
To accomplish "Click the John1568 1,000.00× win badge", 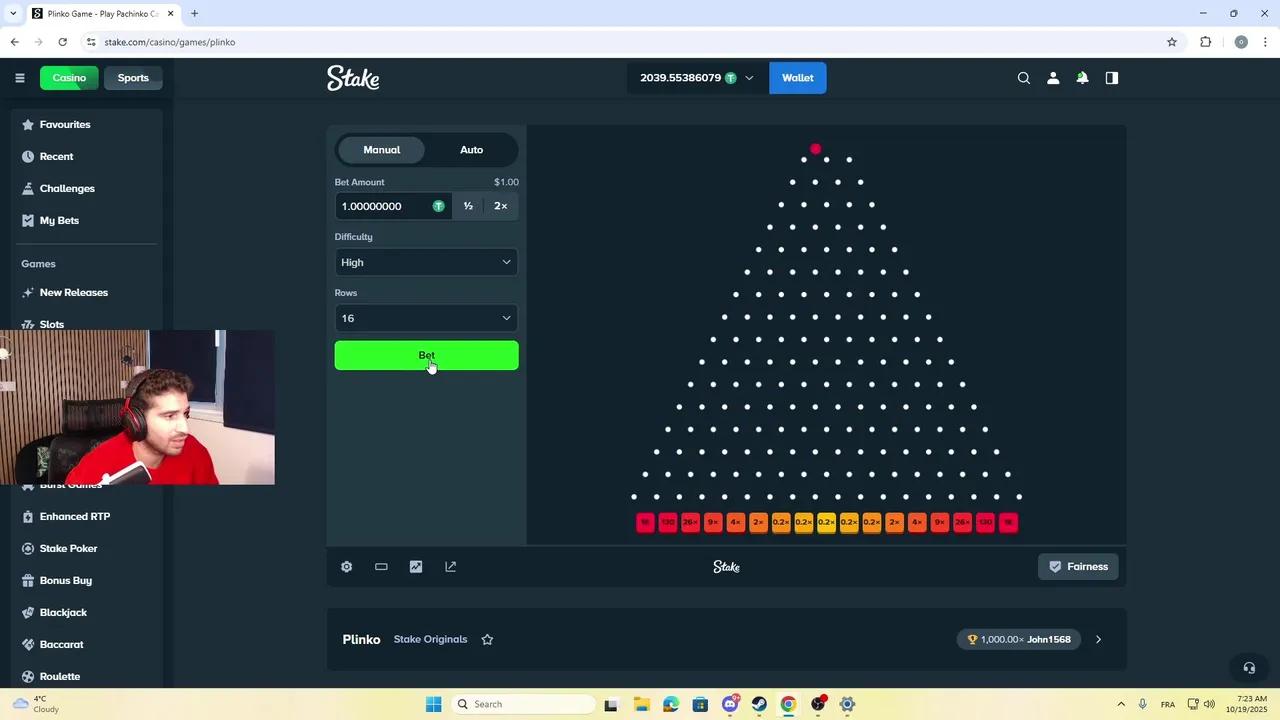I will 1019,640.
